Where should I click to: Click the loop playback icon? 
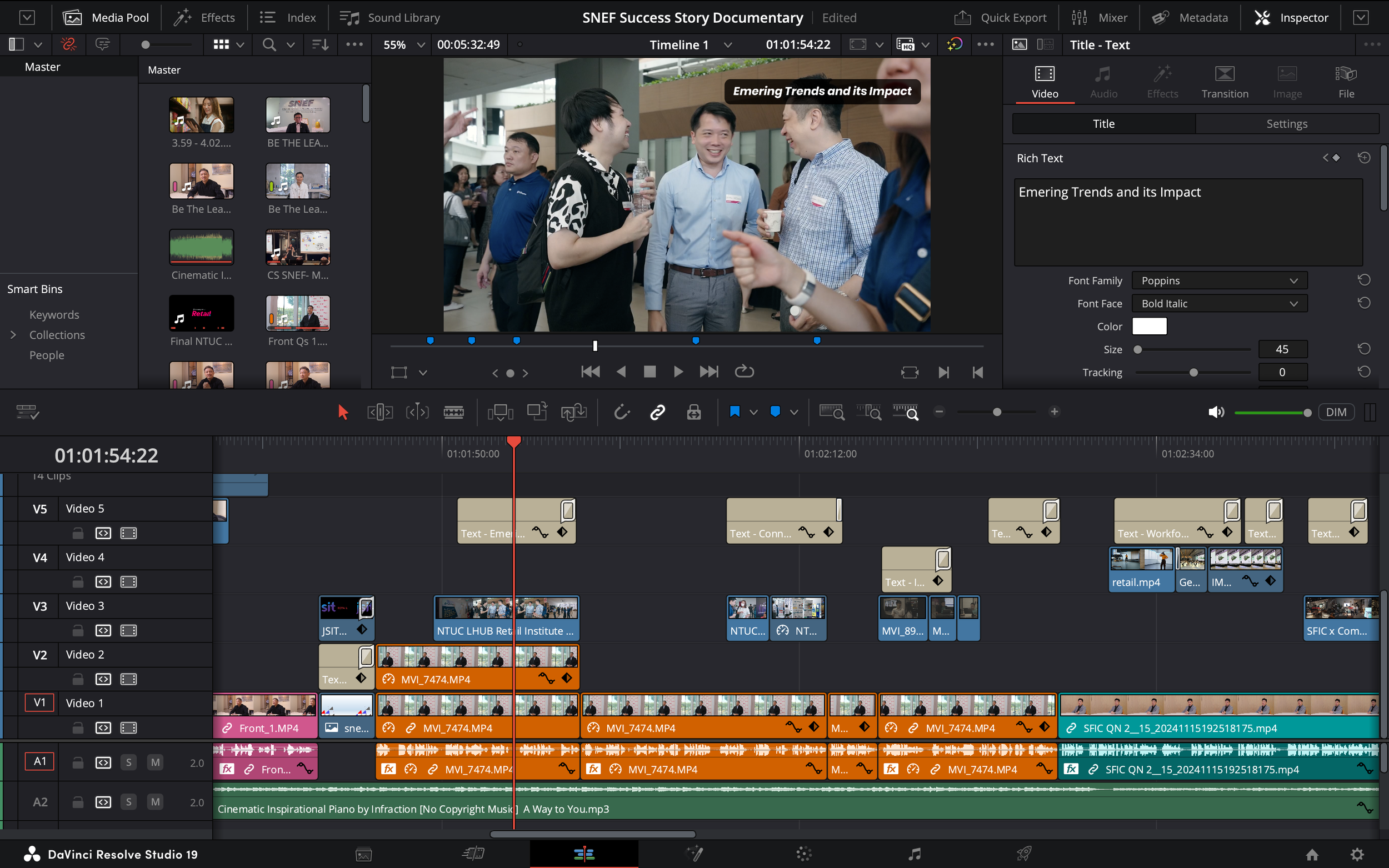(x=744, y=372)
